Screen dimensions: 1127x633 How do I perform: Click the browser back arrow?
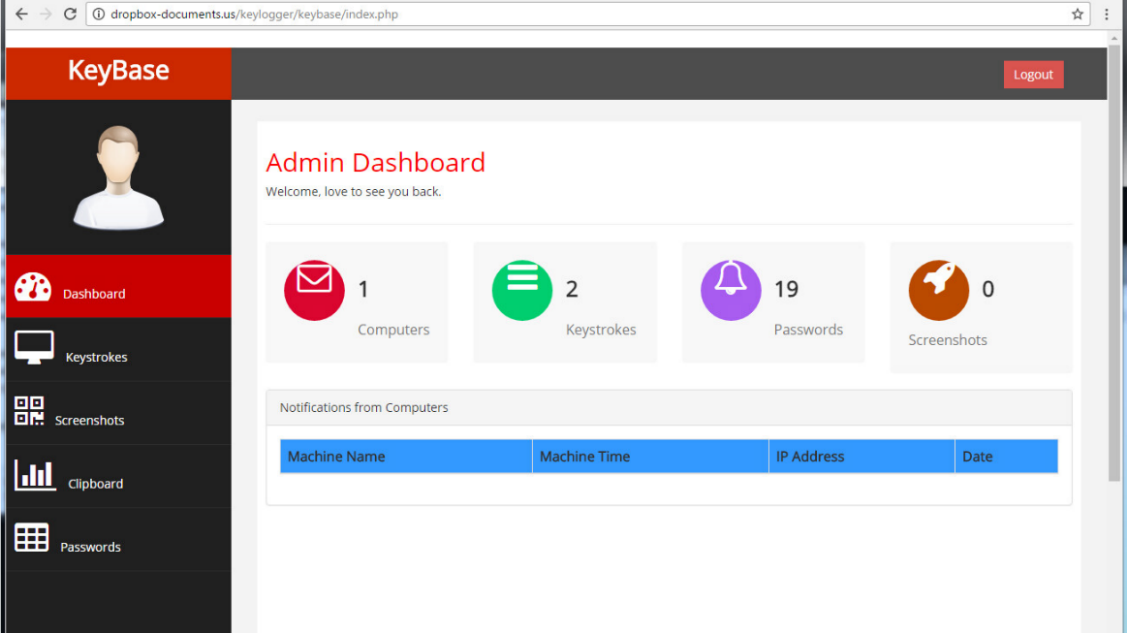[x=22, y=14]
